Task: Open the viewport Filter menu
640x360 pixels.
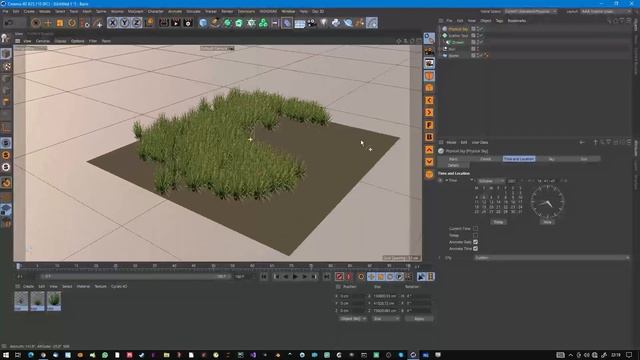Action: 93,41
